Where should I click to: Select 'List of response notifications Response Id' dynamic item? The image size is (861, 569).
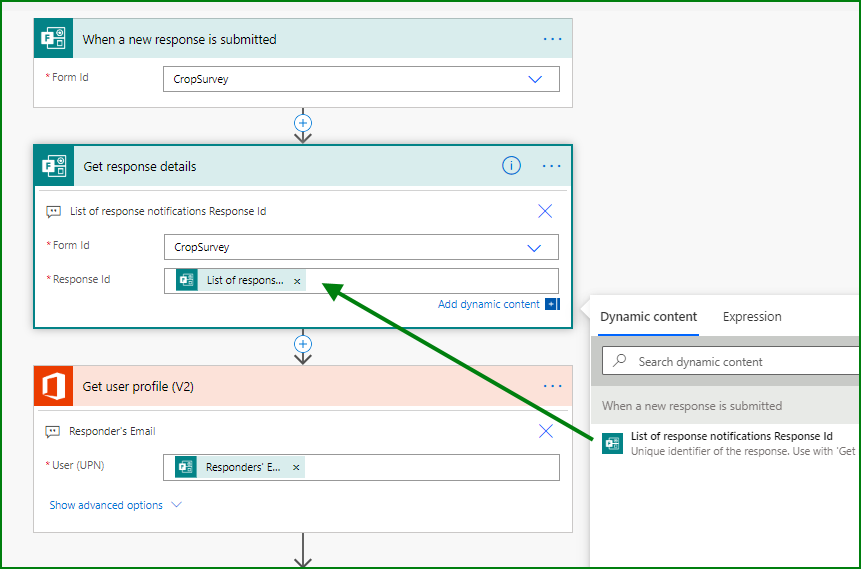(731, 443)
